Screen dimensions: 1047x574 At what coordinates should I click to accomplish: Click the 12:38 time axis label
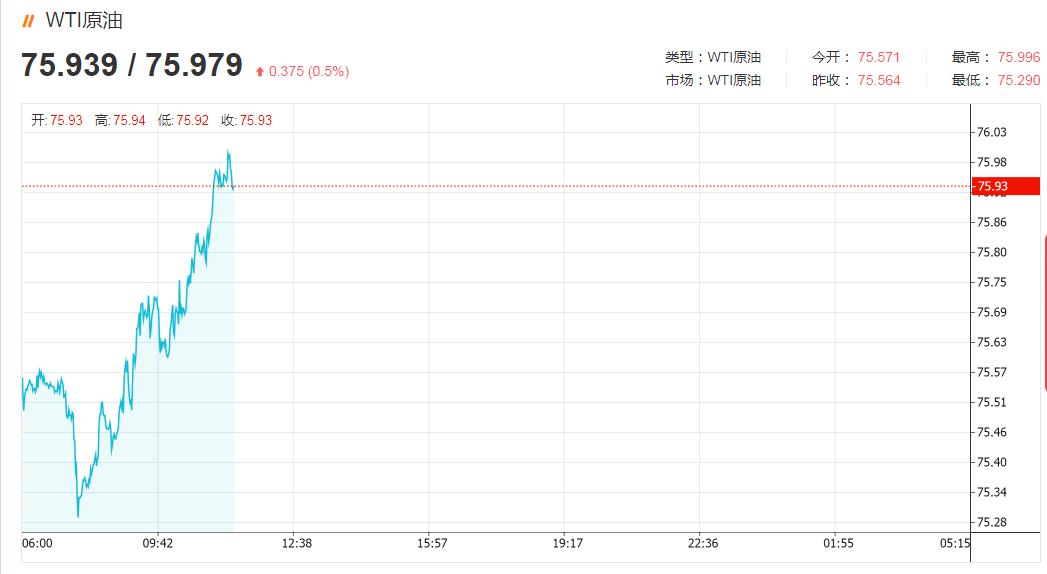click(x=297, y=543)
